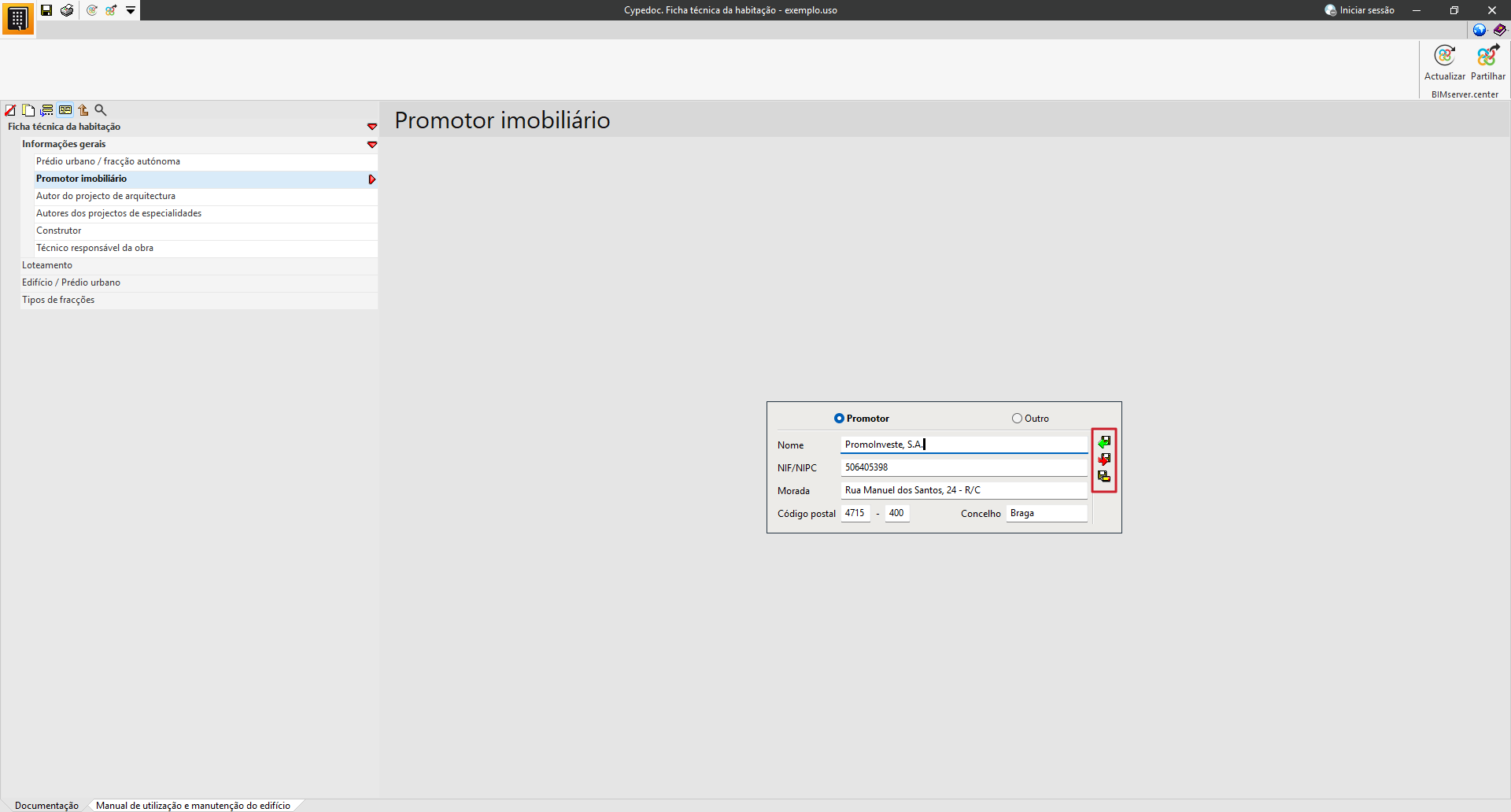The width and height of the screenshot is (1511, 812).
Task: Click the orange up-level arrow icon
Action: (83, 110)
